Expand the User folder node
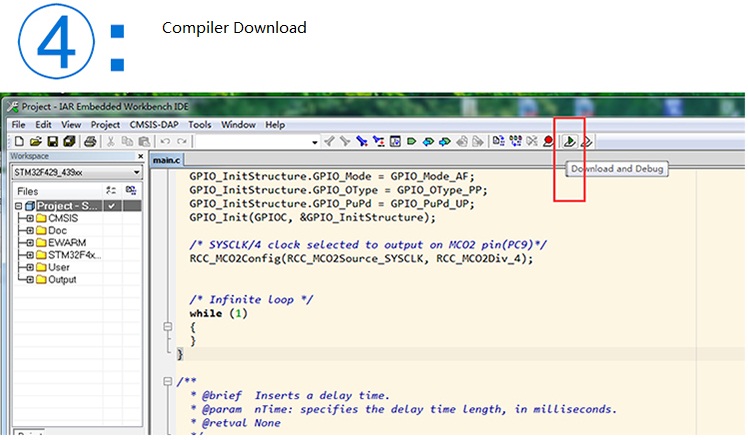The image size is (748, 440). (x=30, y=267)
